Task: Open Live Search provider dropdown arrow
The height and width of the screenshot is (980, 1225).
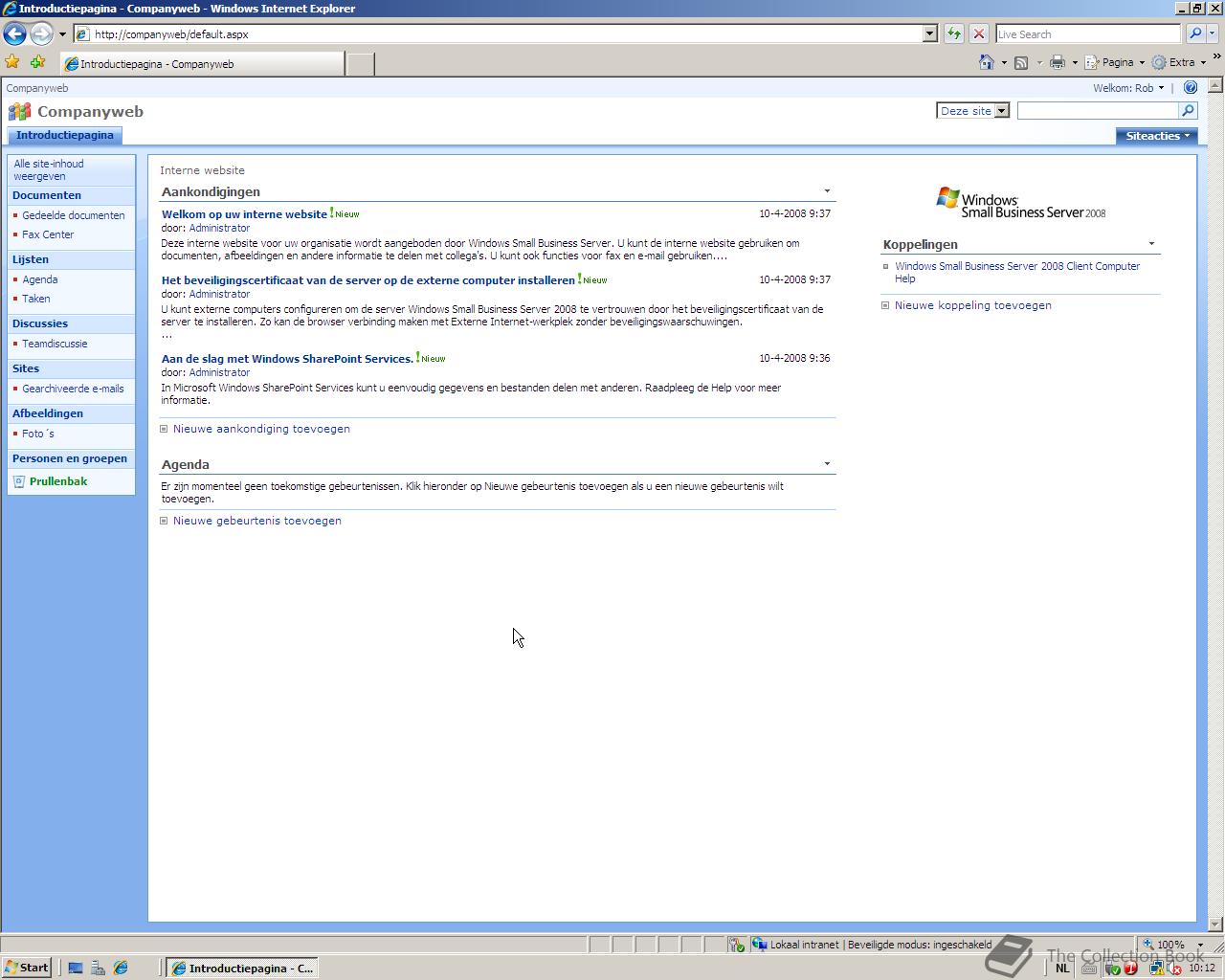Action: [x=1214, y=33]
